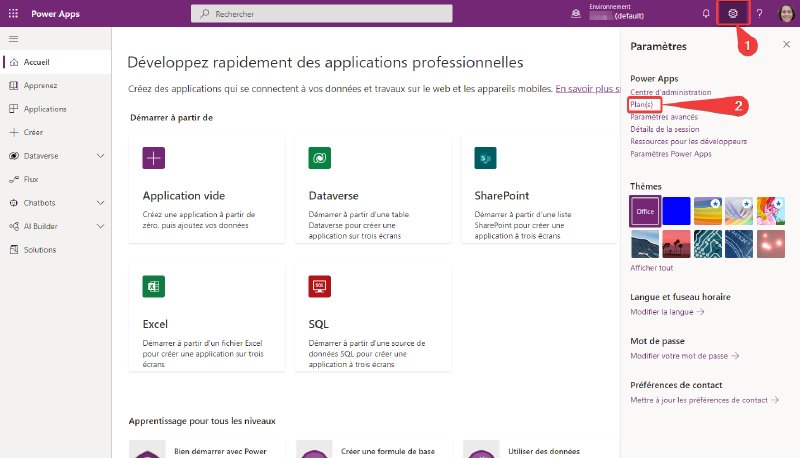
Task: Select the unicorn theme thumbnail
Action: pyautogui.click(x=771, y=211)
